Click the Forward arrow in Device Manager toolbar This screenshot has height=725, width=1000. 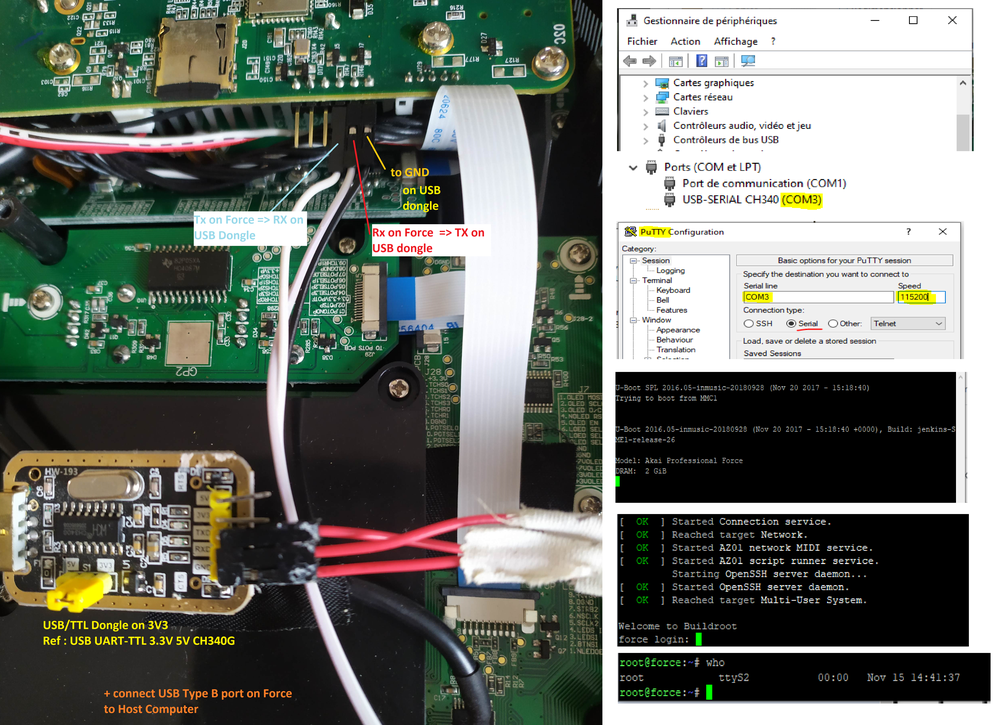(x=651, y=61)
